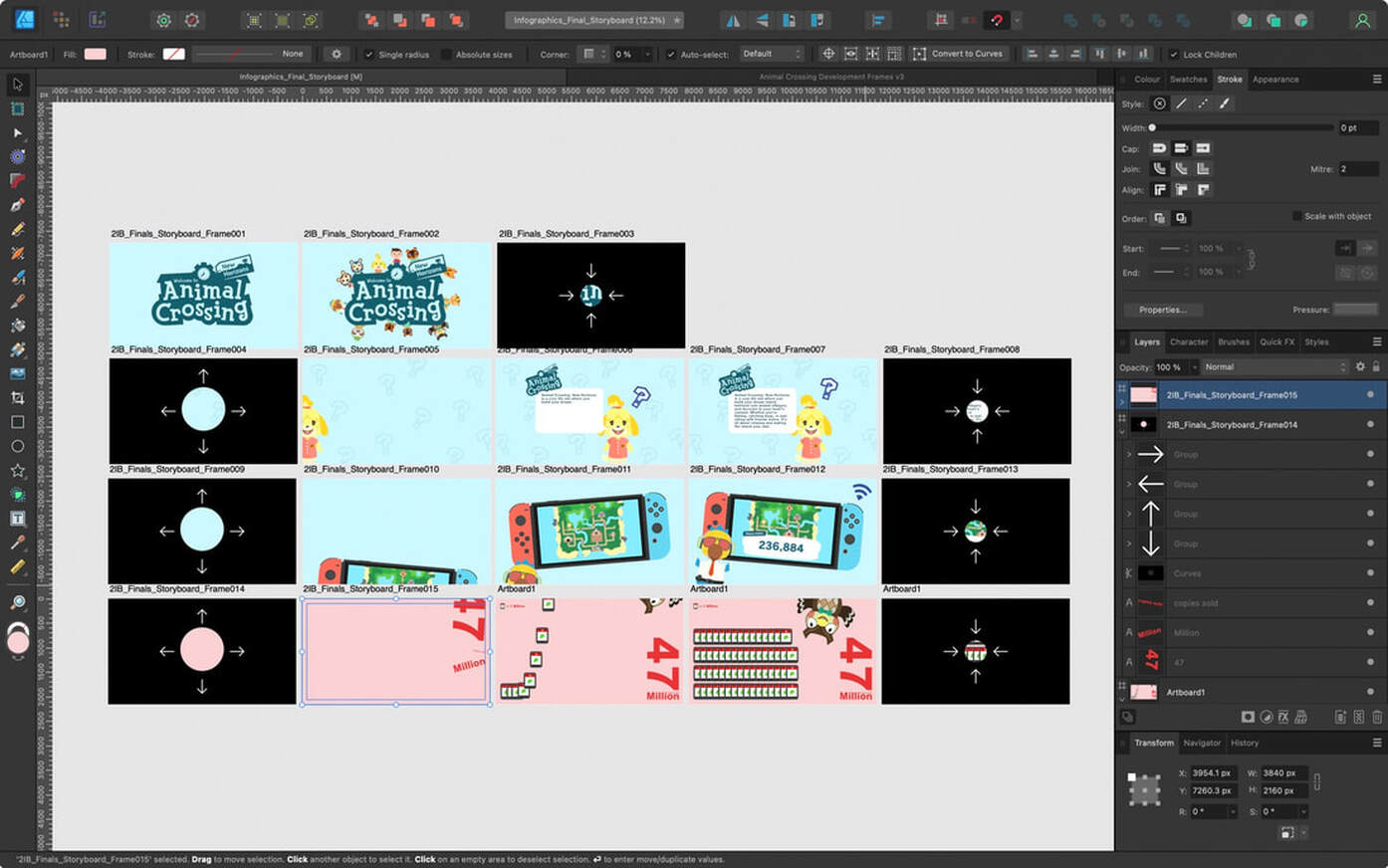Screen dimensions: 1388x868
Task: Click the Flip Vertical icon
Action: point(762,20)
